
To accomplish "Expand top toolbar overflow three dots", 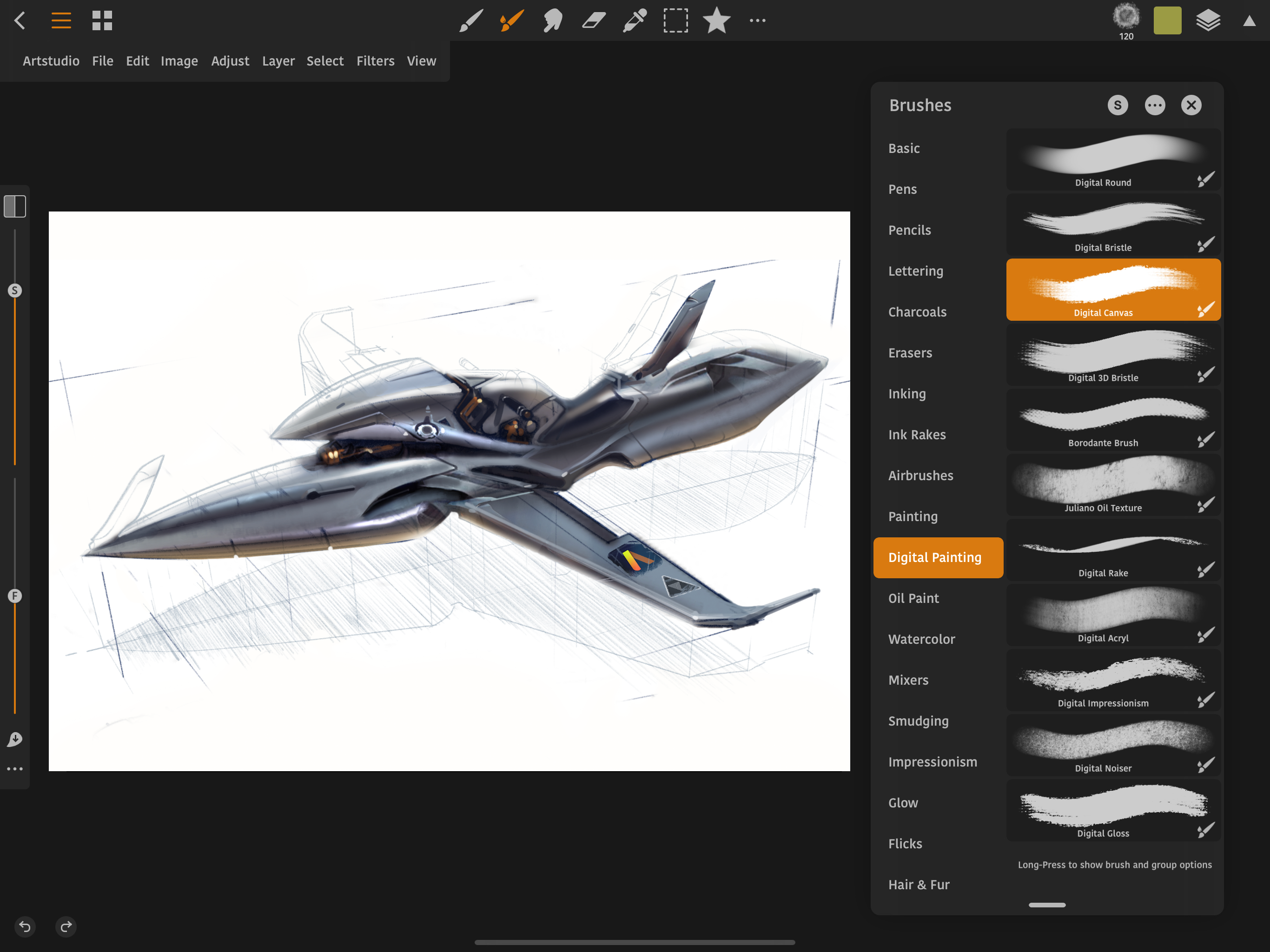I will click(x=757, y=21).
